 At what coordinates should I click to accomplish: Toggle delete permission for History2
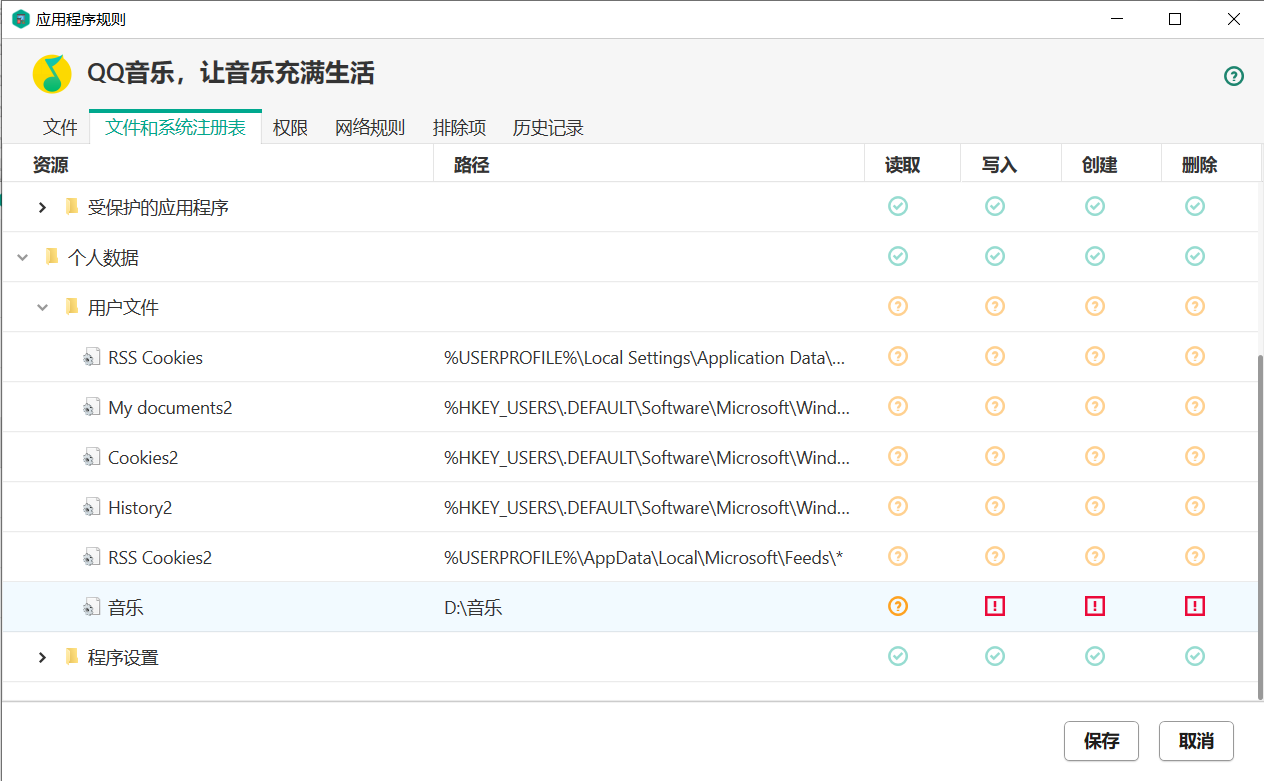[1195, 506]
